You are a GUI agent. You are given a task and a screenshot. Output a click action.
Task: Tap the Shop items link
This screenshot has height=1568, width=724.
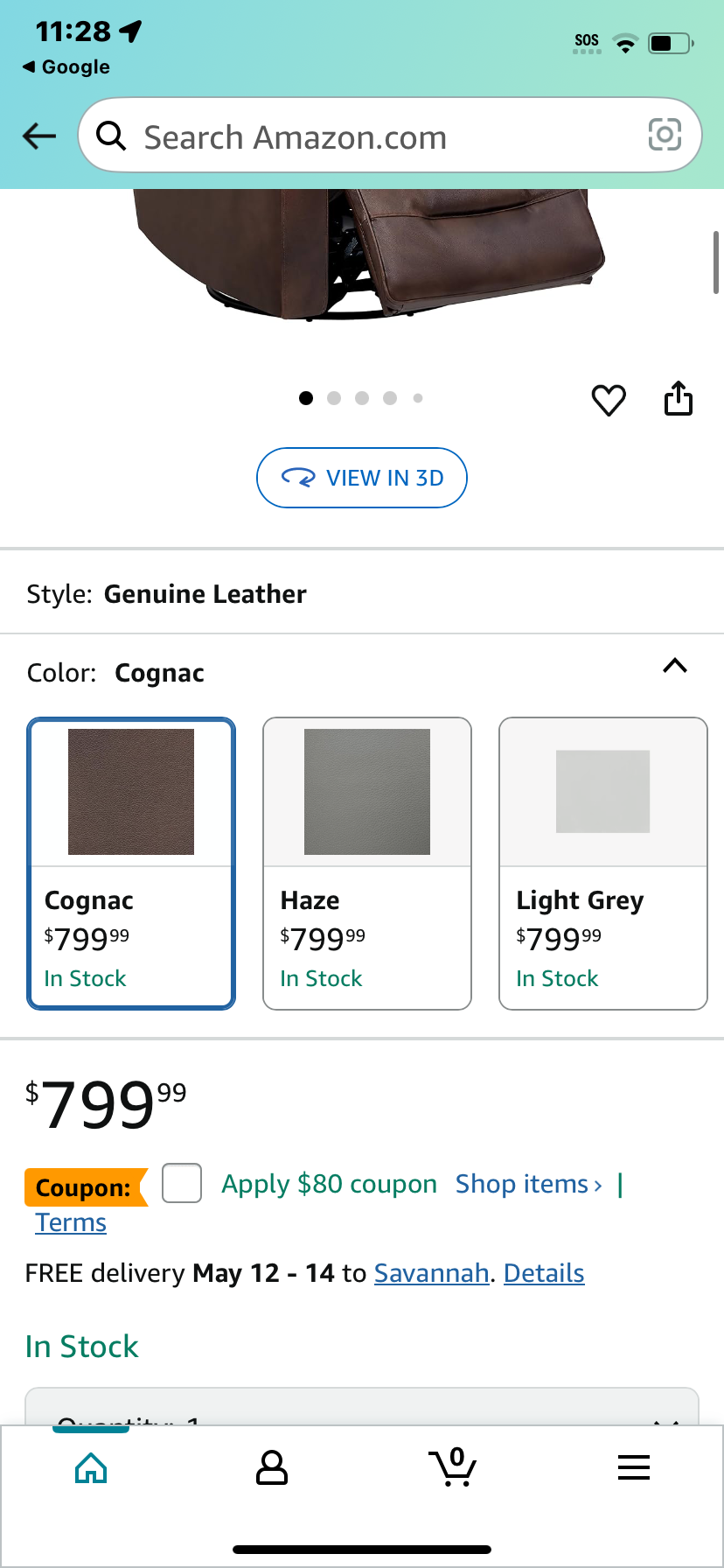pos(529,1184)
